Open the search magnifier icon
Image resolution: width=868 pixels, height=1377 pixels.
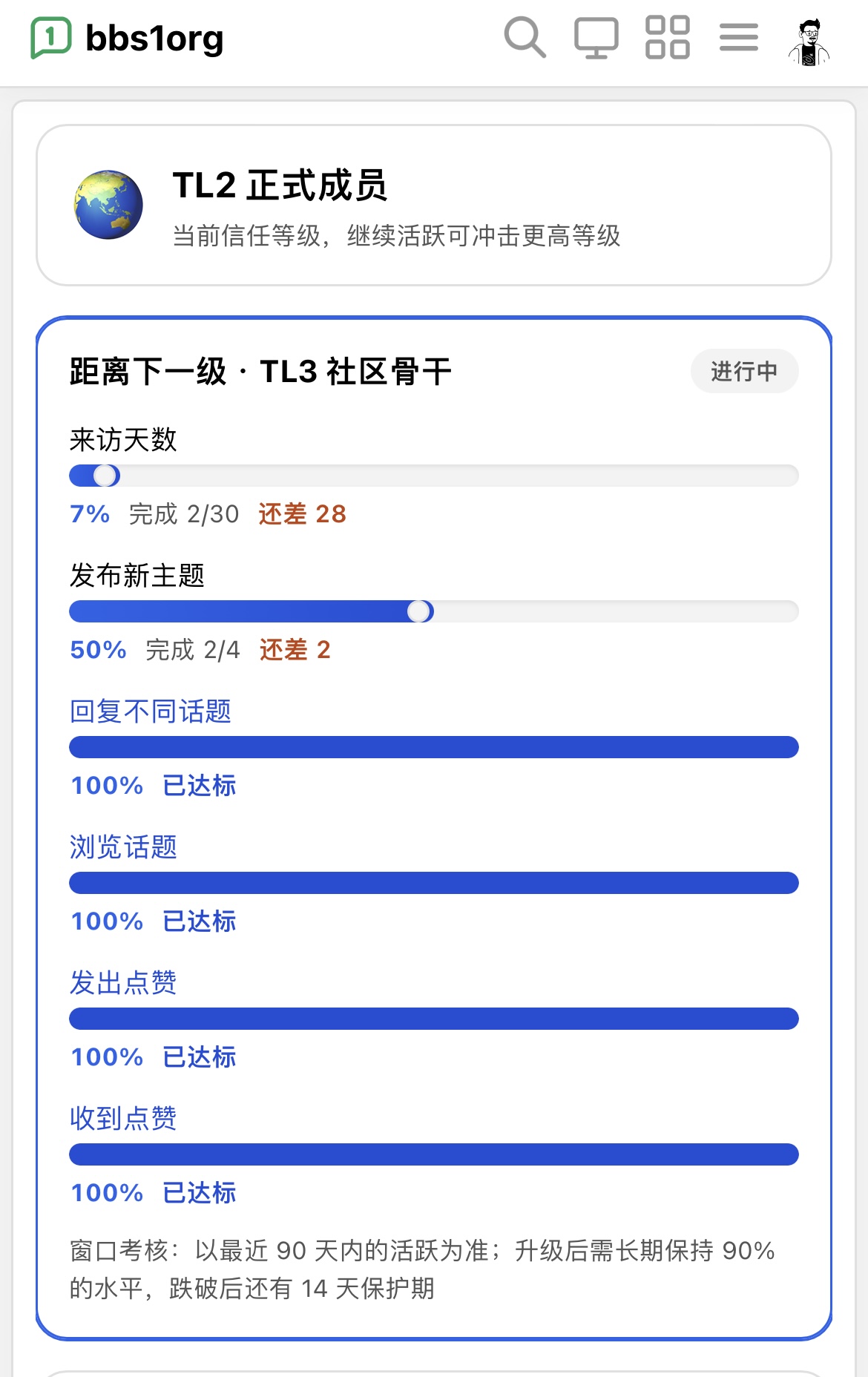click(x=525, y=37)
